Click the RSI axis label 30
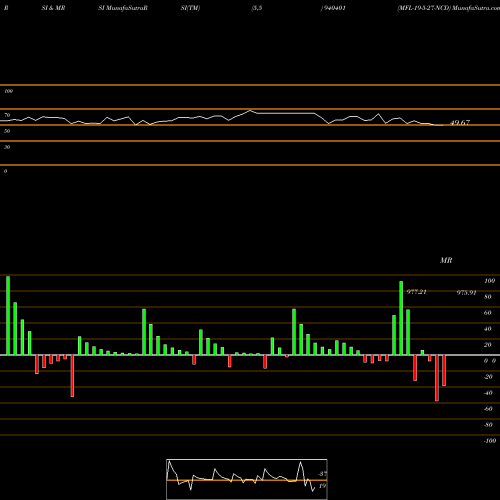 tap(7, 147)
